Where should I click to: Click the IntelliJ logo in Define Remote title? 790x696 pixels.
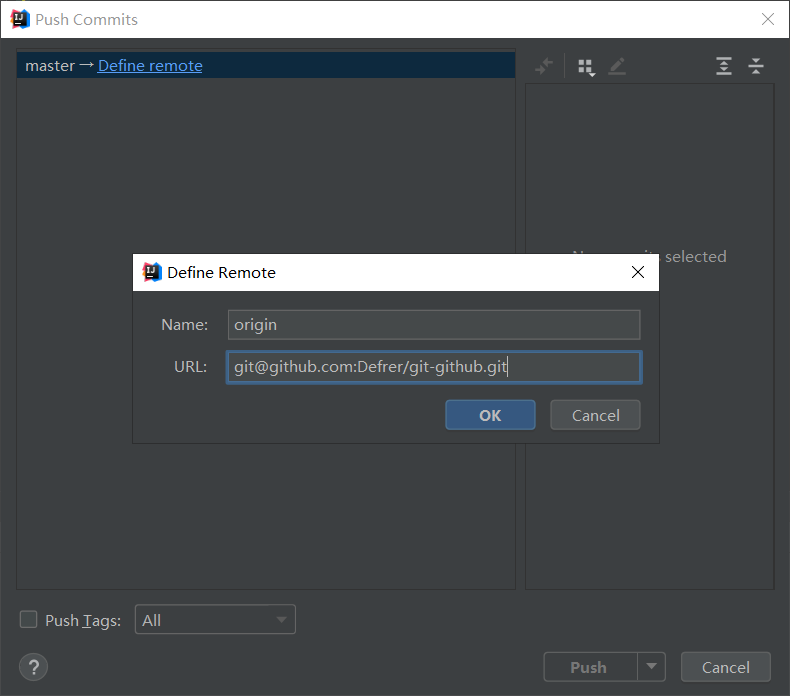152,272
